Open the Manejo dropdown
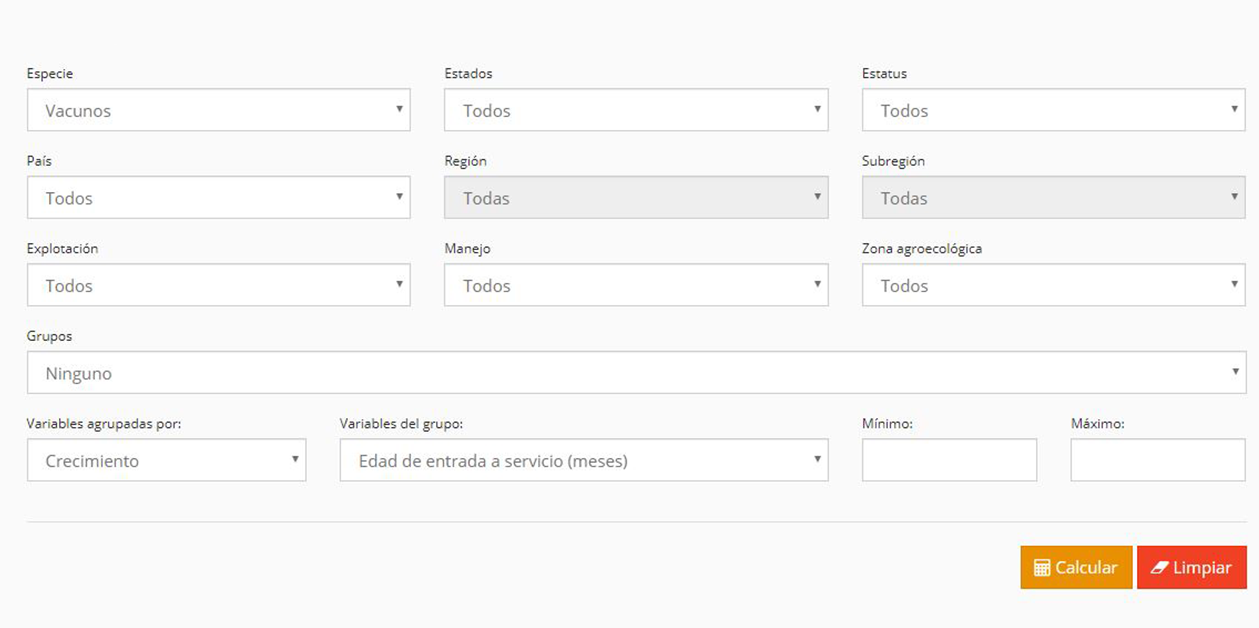The width and height of the screenshot is (1259, 628). [636, 285]
